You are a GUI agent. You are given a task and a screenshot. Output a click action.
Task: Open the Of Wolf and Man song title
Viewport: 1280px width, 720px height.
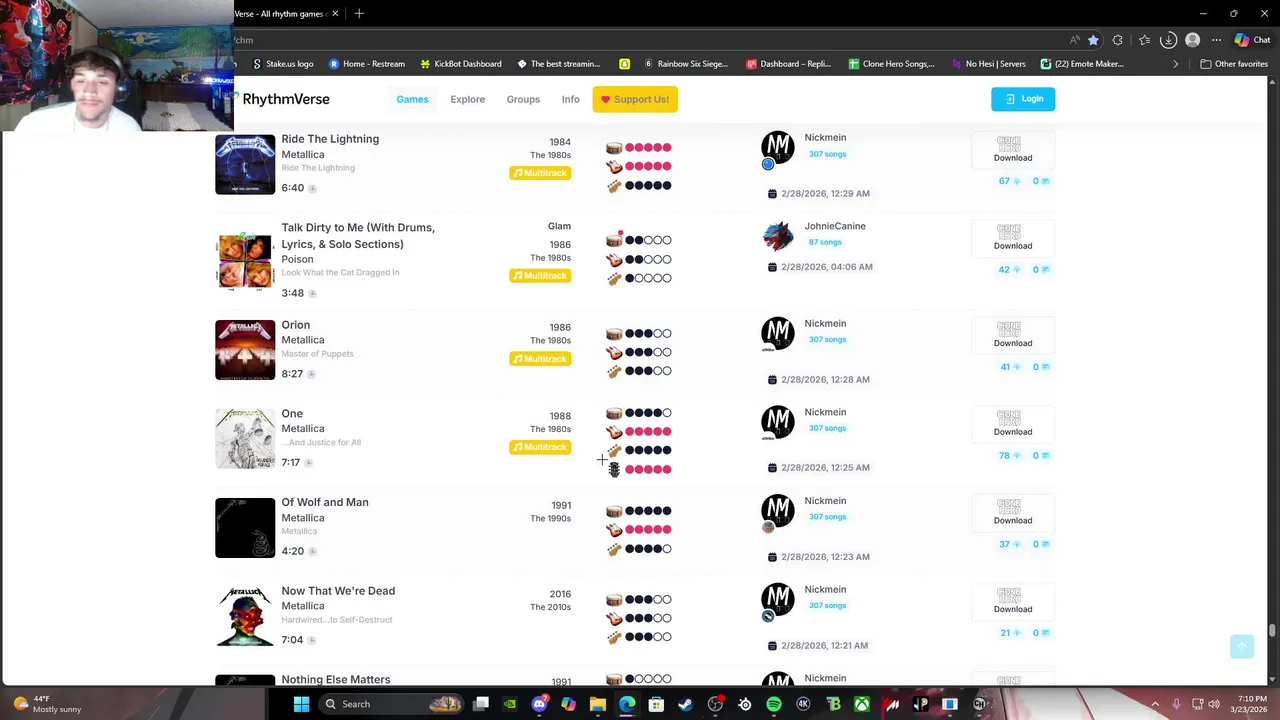pyautogui.click(x=325, y=502)
